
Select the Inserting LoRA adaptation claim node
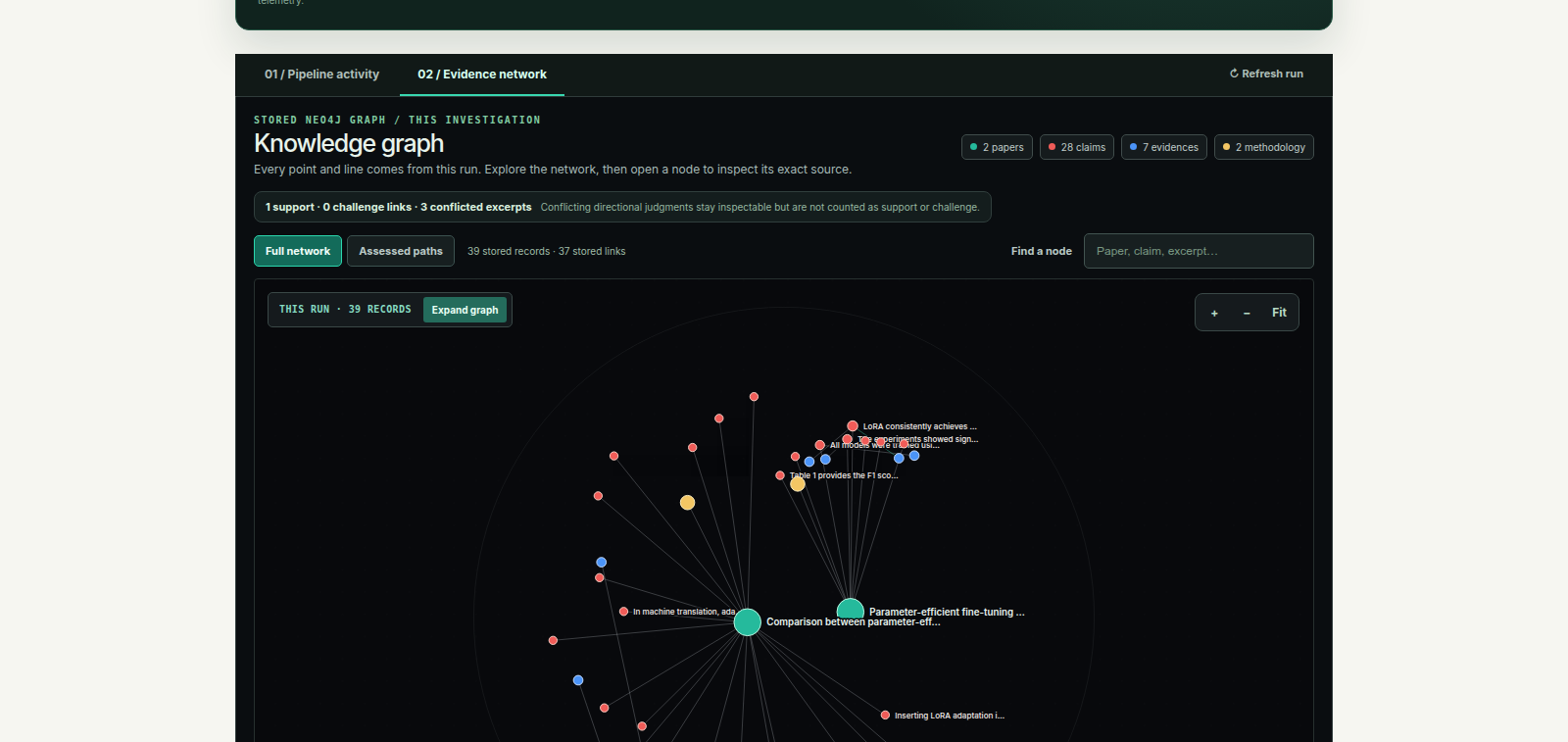tap(886, 716)
